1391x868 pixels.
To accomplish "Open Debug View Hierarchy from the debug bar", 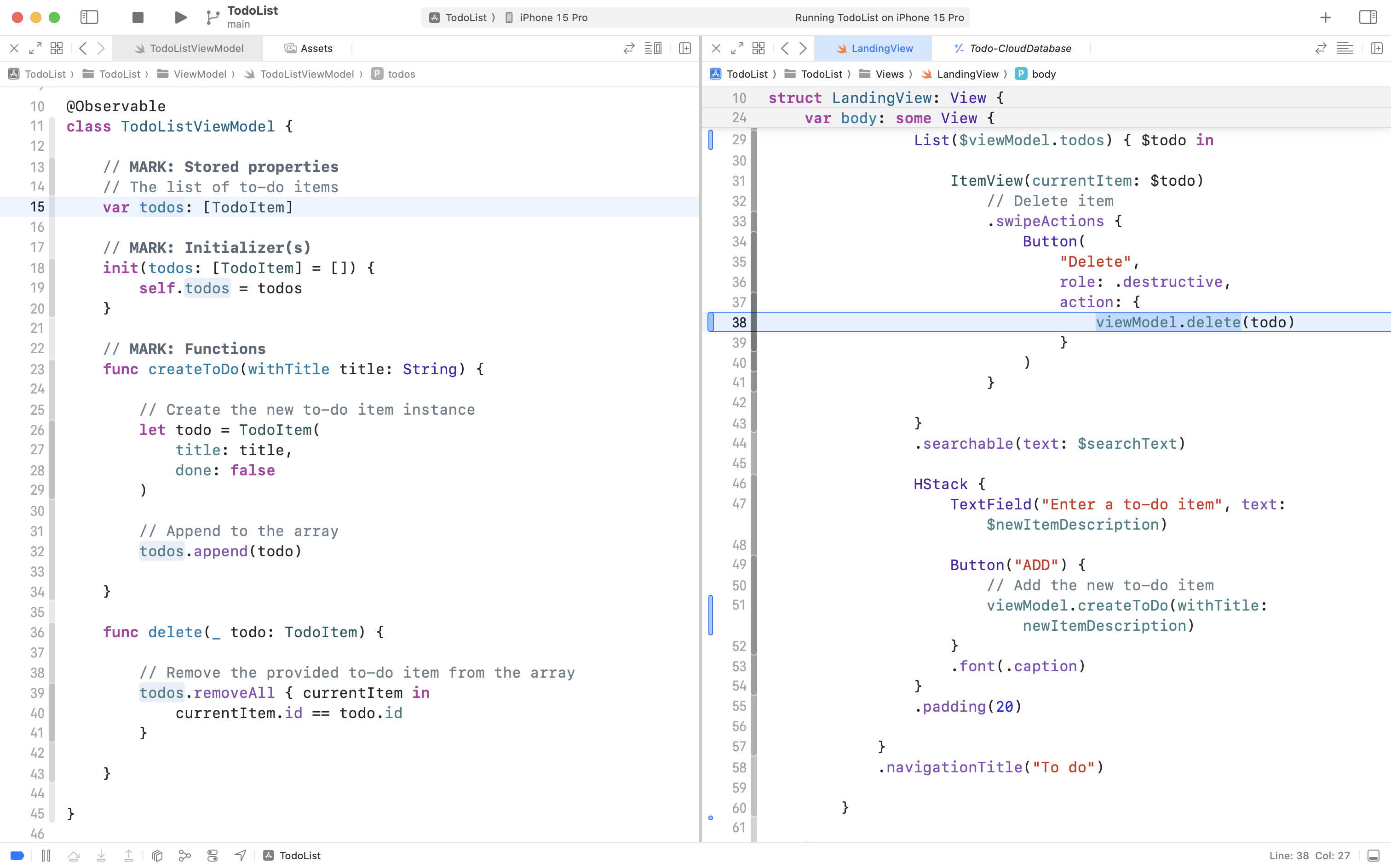I will (157, 856).
